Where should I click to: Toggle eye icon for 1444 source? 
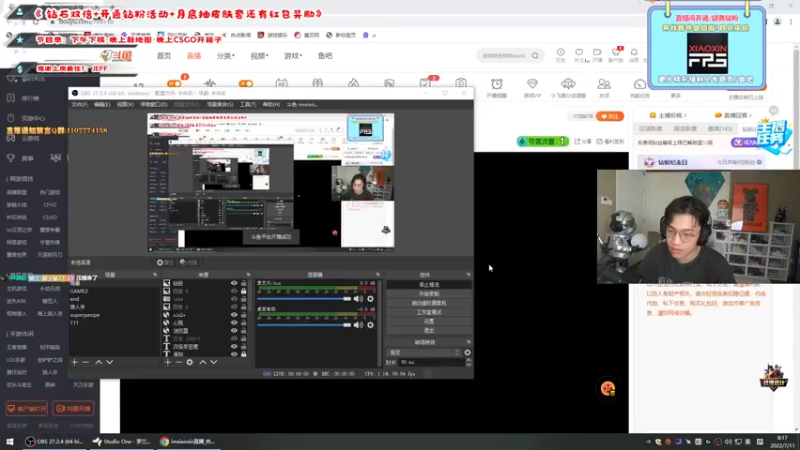point(234,299)
